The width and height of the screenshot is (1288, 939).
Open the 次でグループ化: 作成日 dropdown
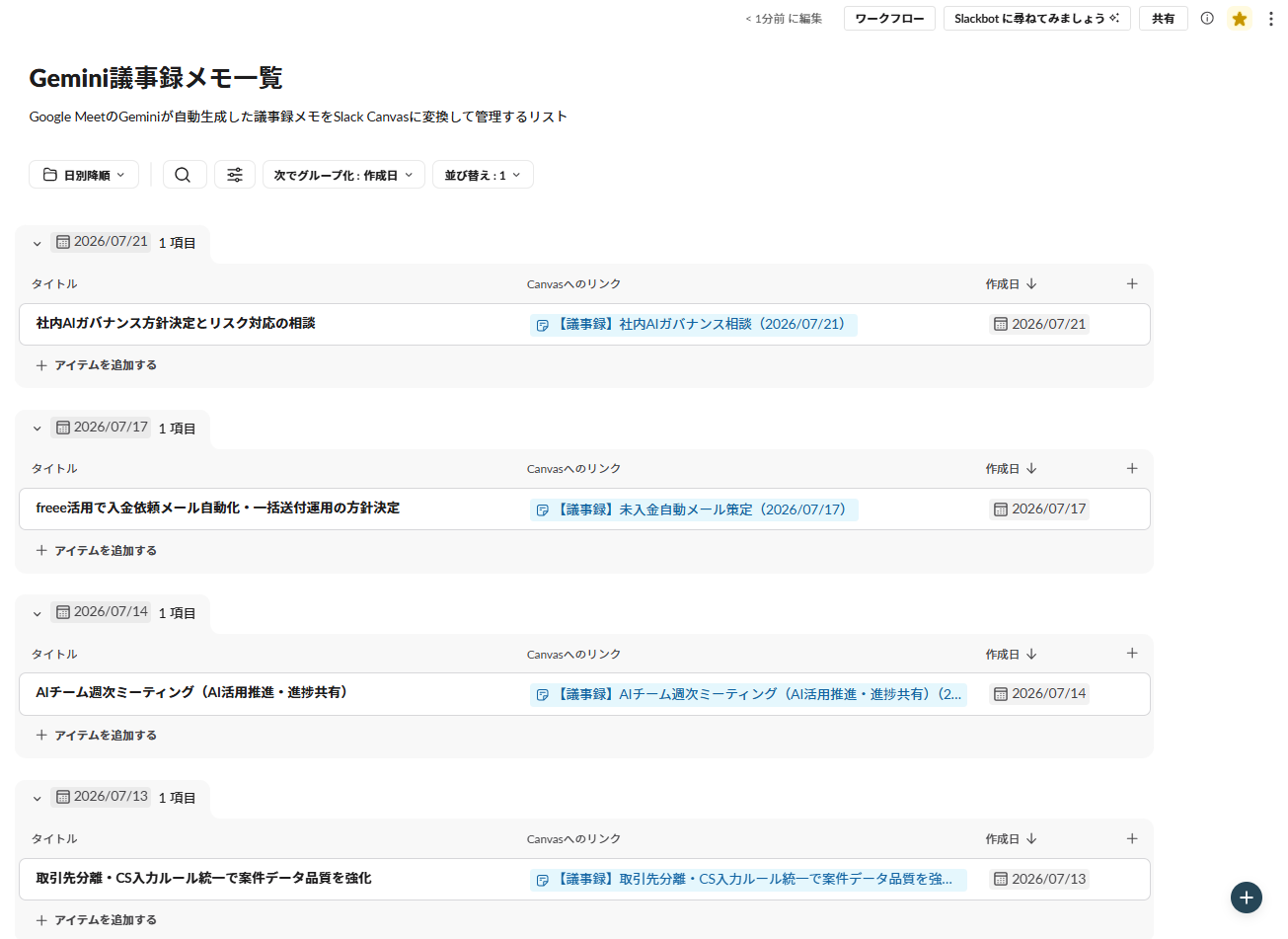343,175
